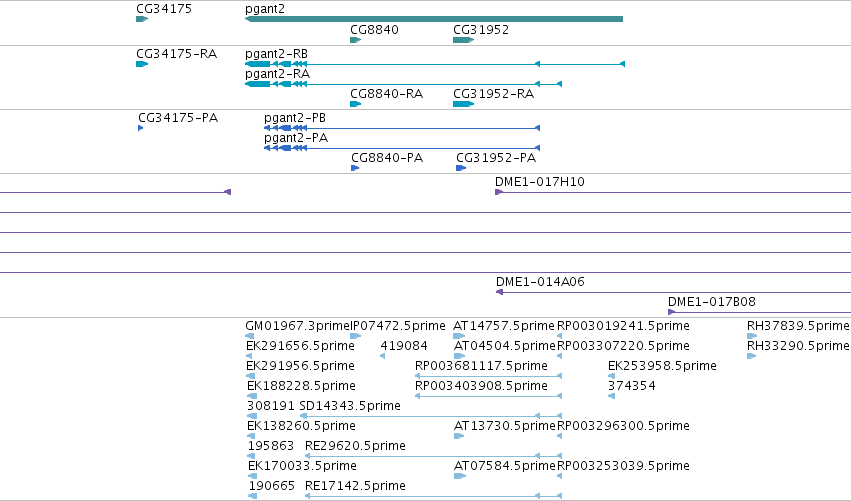Choose the SD14343.5prime EST label
This screenshot has width=851, height=501.
[350, 406]
